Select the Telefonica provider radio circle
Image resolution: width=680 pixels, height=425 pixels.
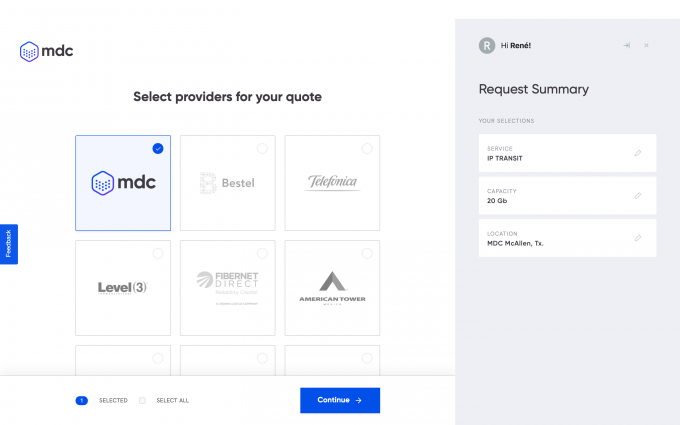coord(367,149)
